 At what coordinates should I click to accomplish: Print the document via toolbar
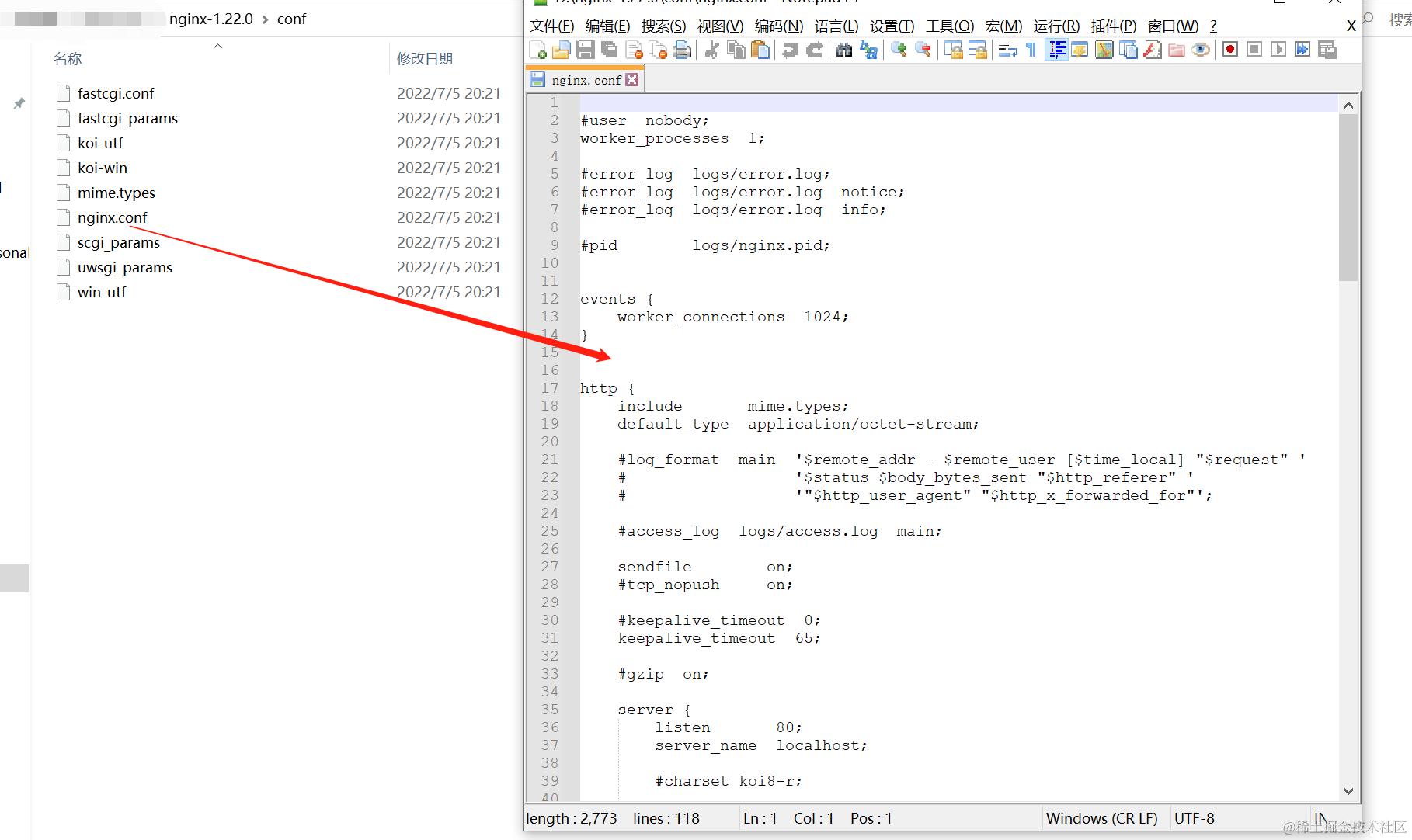[x=682, y=50]
